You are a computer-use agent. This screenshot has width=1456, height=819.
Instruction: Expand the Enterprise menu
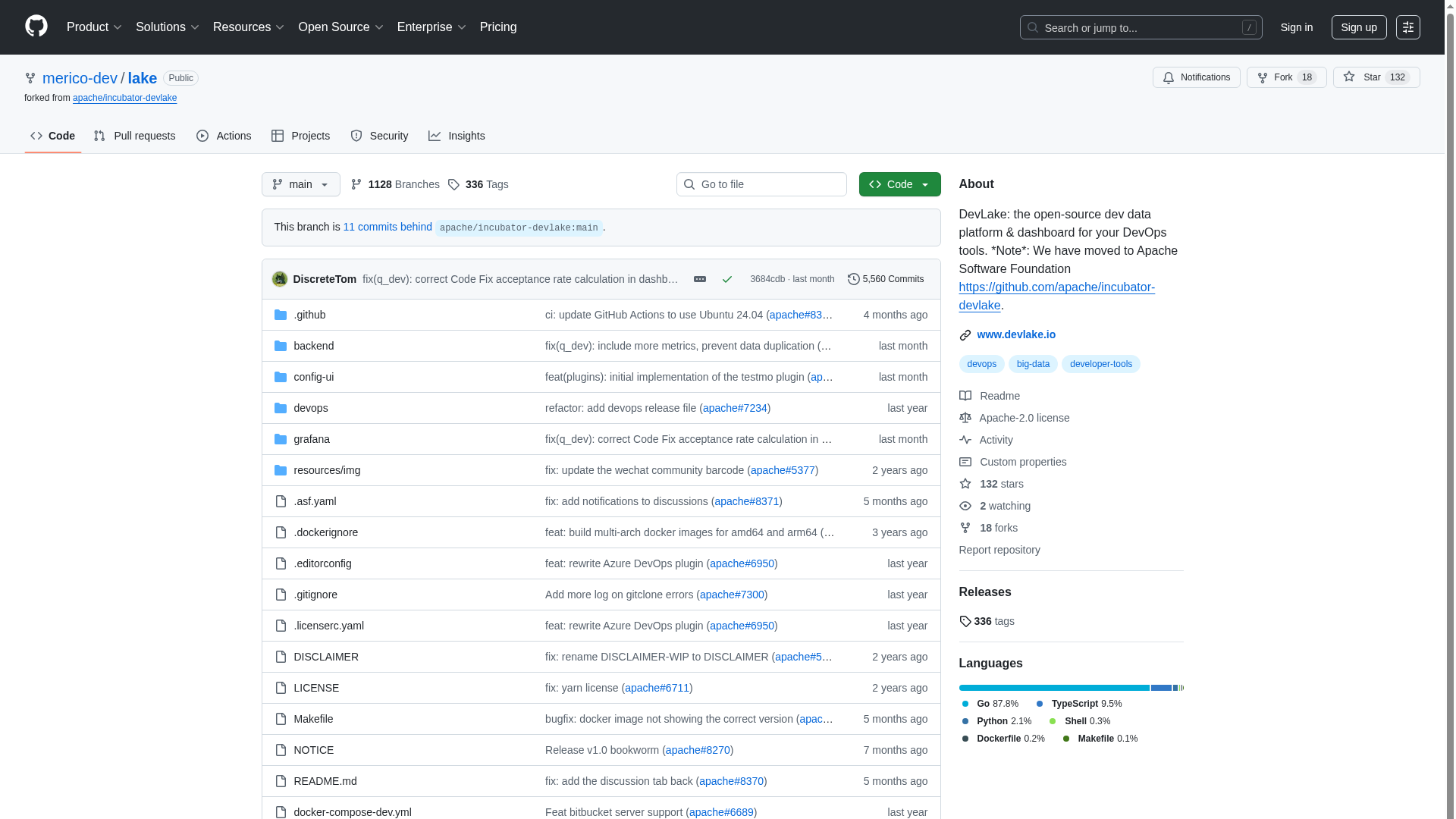(x=431, y=27)
